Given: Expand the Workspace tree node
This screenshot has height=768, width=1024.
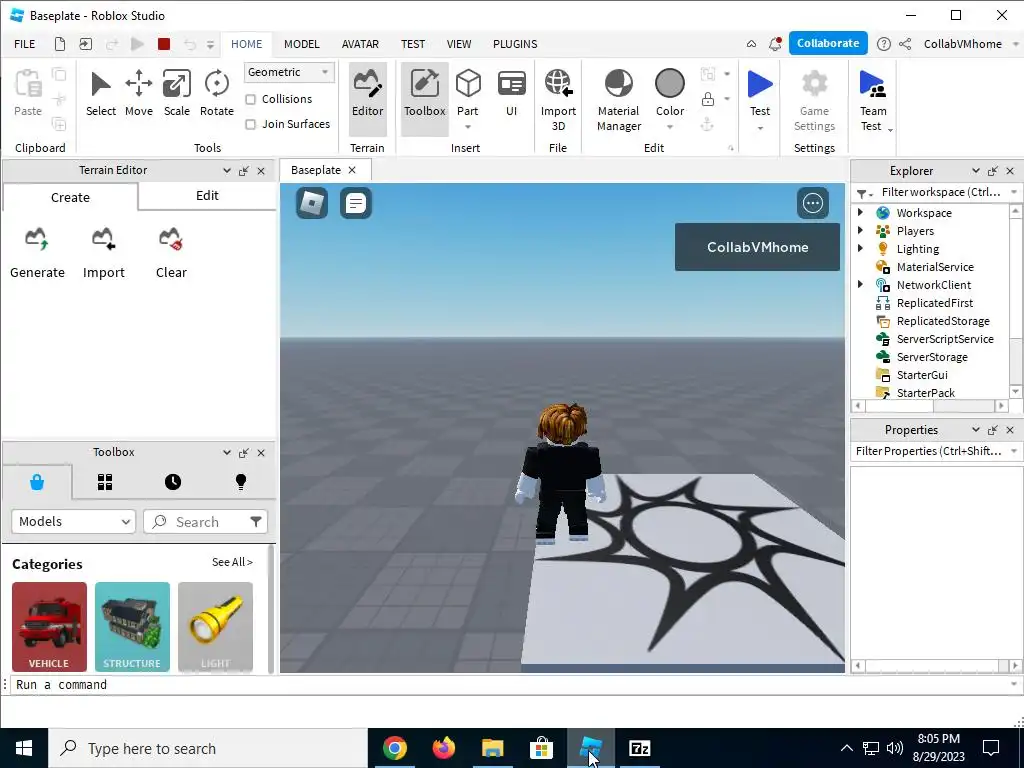Looking at the screenshot, I should (860, 212).
